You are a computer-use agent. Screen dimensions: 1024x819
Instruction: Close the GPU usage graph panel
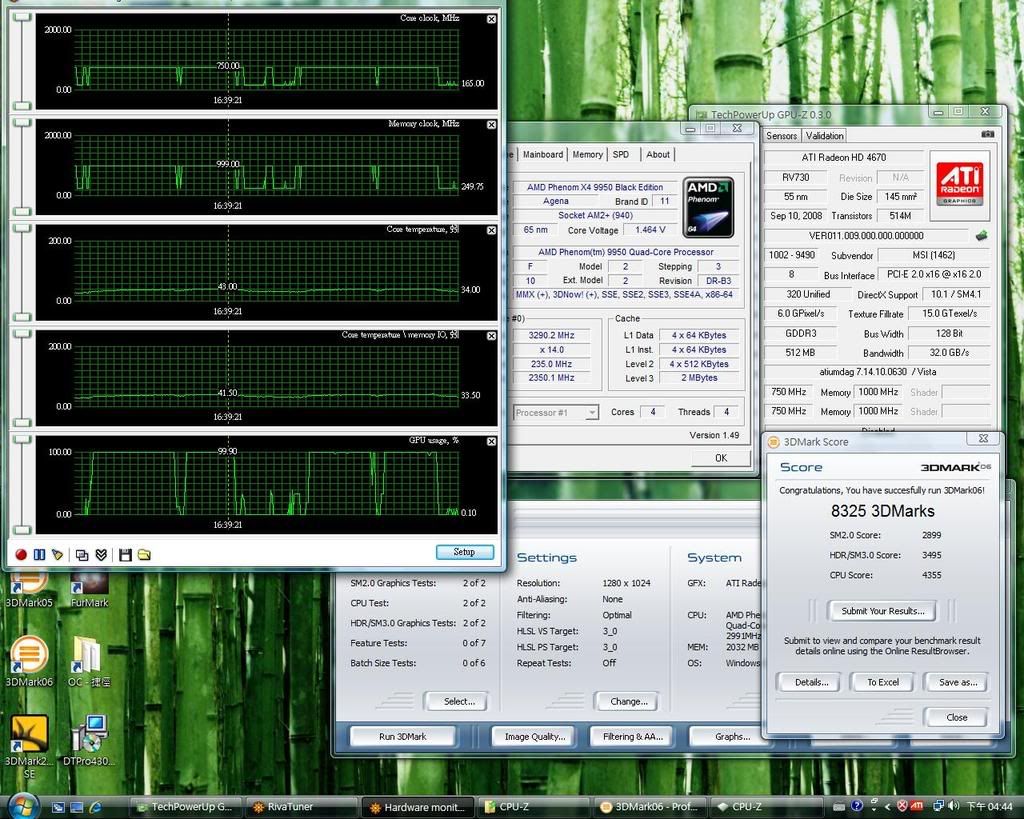pyautogui.click(x=491, y=441)
